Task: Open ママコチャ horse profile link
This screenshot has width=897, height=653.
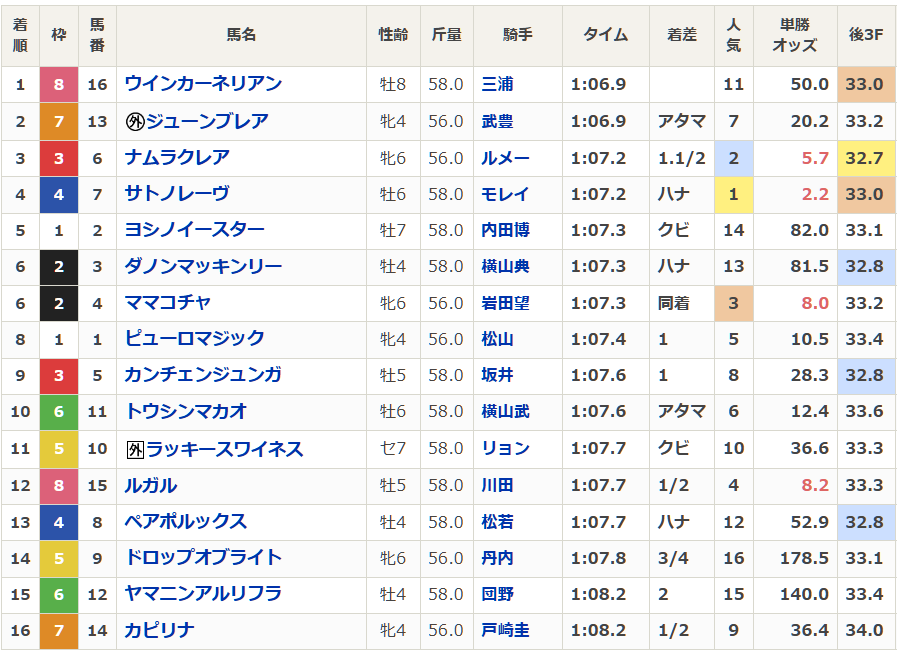Action: click(168, 303)
